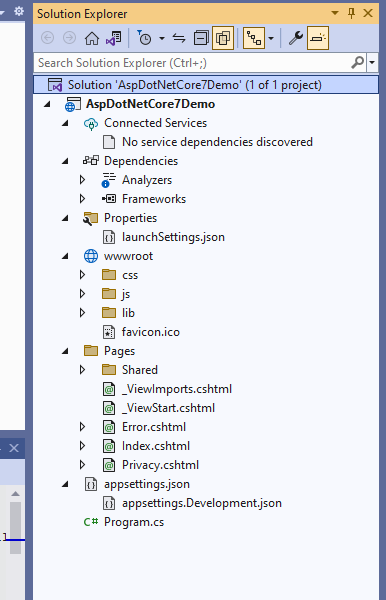Expand the css folder
The height and width of the screenshot is (600, 386).
click(x=82, y=275)
